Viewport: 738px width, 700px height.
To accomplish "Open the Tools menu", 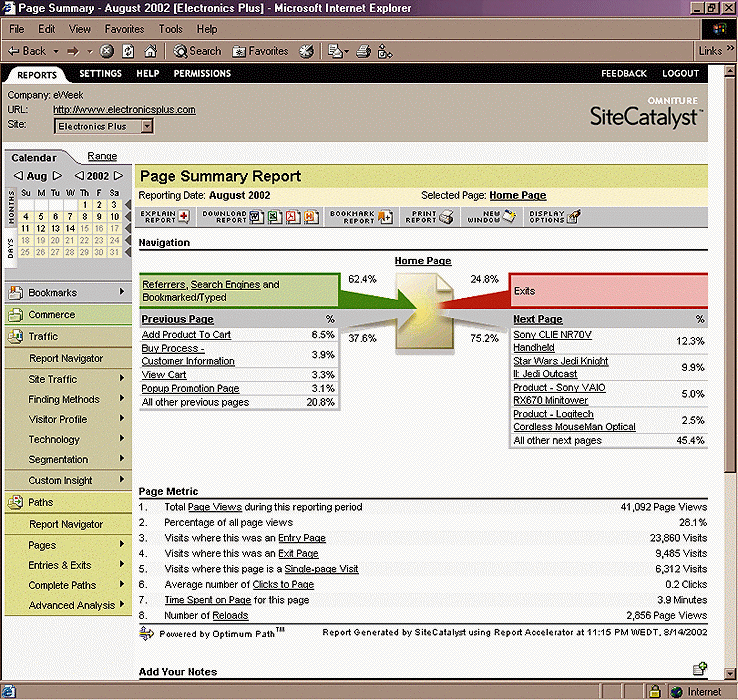I will pos(170,29).
